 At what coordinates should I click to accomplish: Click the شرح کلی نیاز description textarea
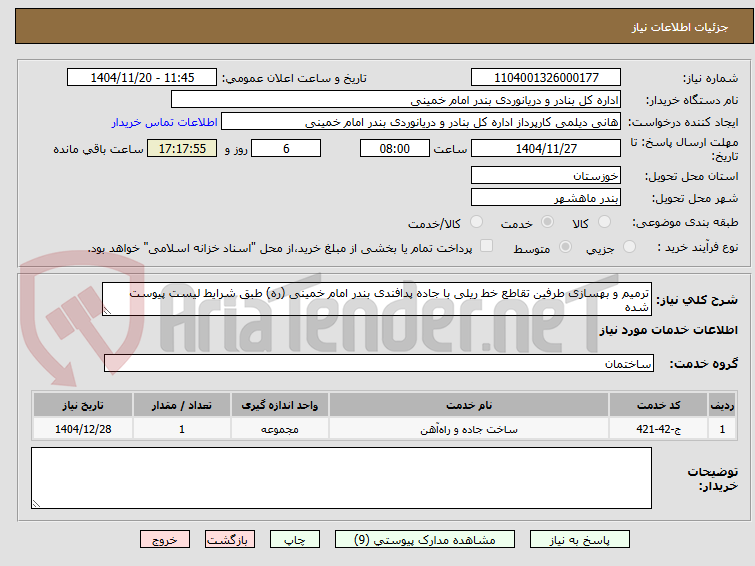coord(377,299)
